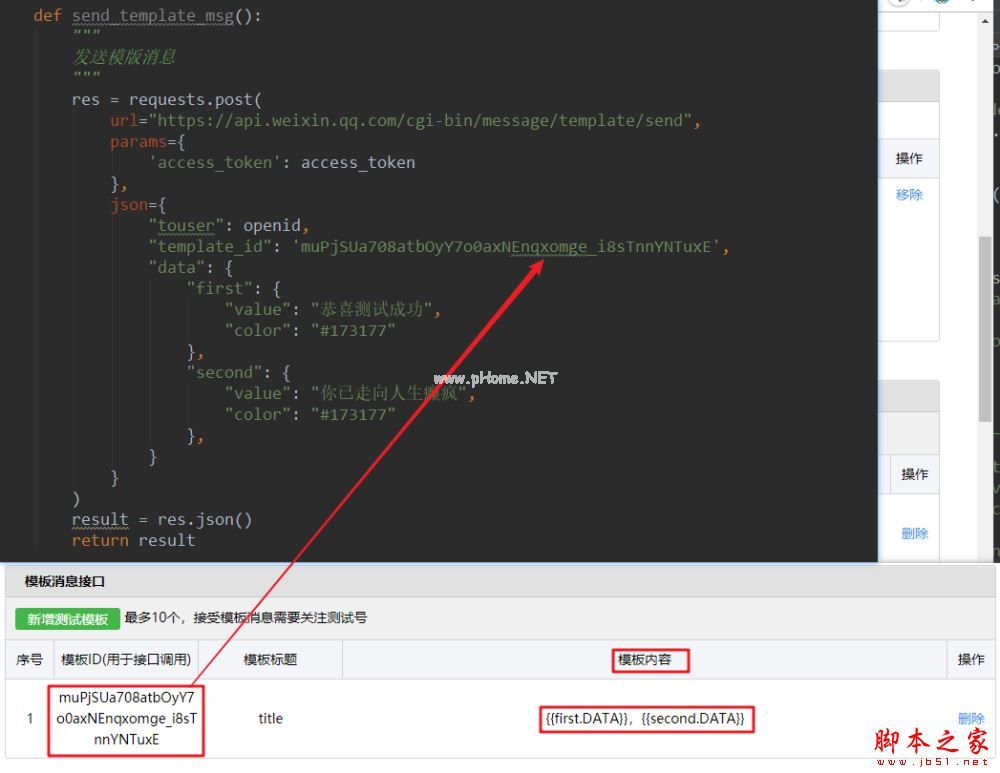Click the vertical scrollbar thumb

tap(985, 330)
